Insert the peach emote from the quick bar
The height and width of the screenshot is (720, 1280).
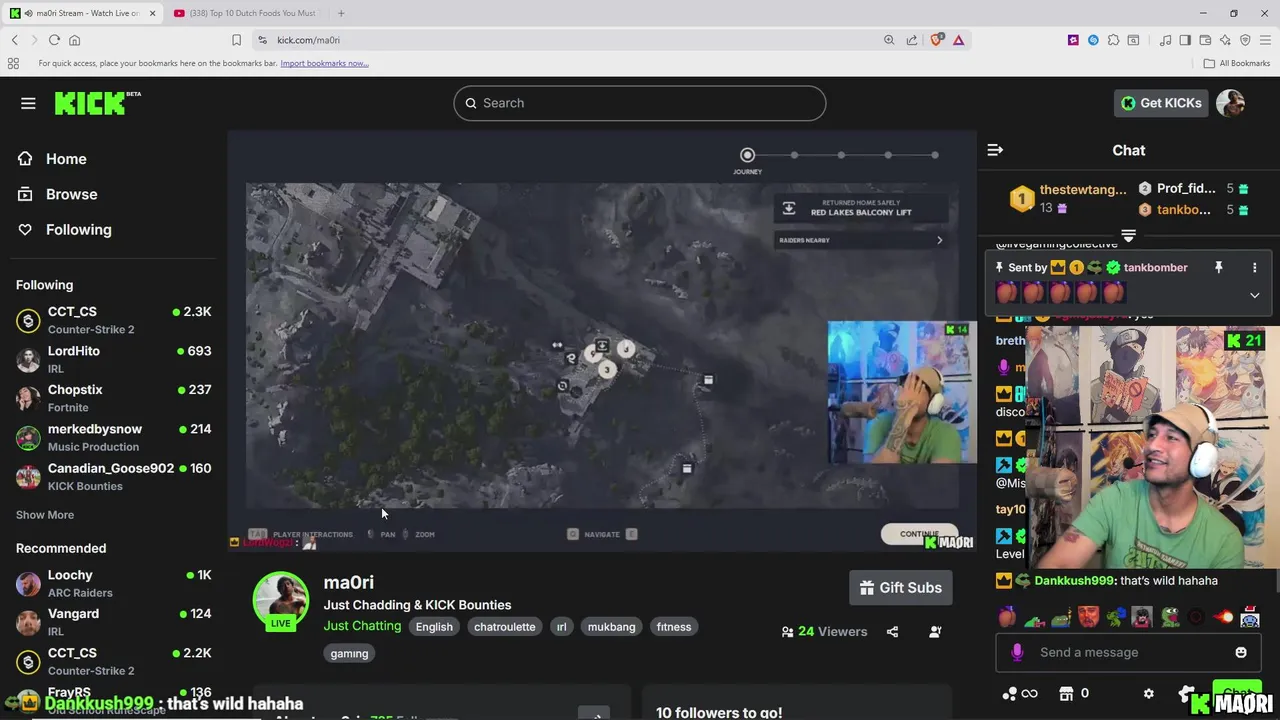click(1007, 617)
